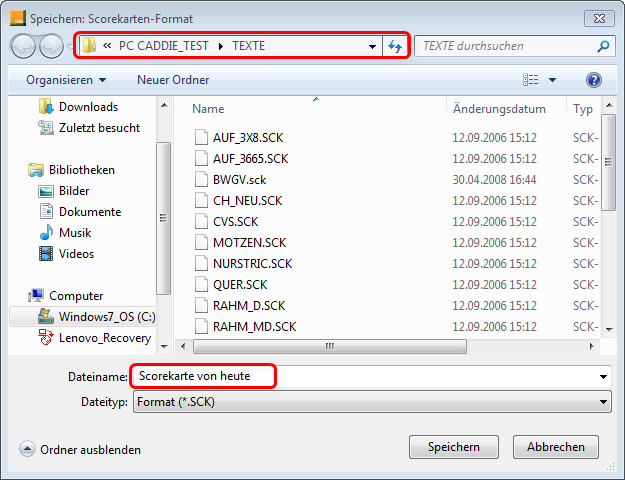Click the Zuletzt besucht icon

point(46,128)
